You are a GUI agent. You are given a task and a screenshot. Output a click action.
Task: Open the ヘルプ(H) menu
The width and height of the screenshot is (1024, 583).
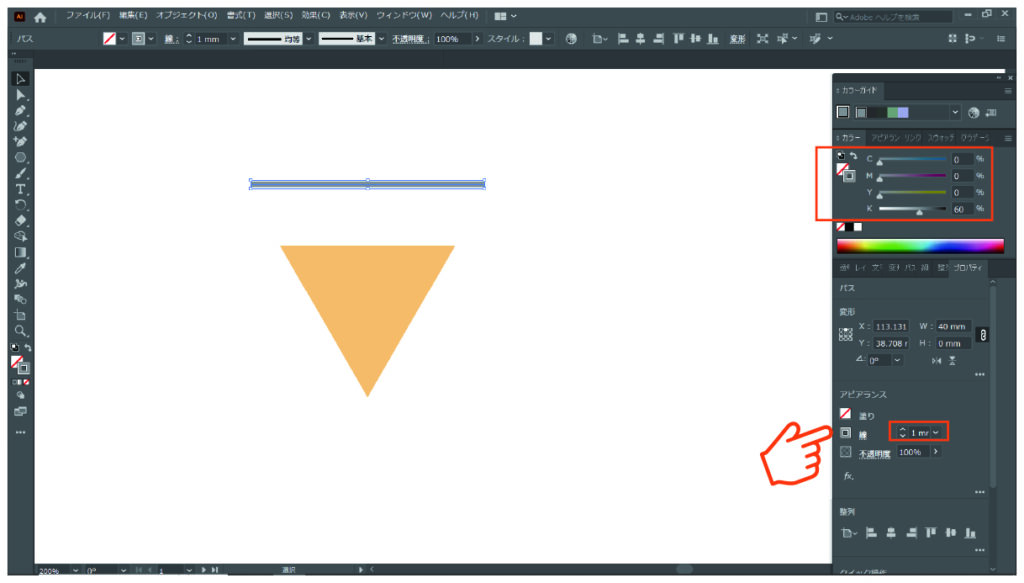[459, 16]
